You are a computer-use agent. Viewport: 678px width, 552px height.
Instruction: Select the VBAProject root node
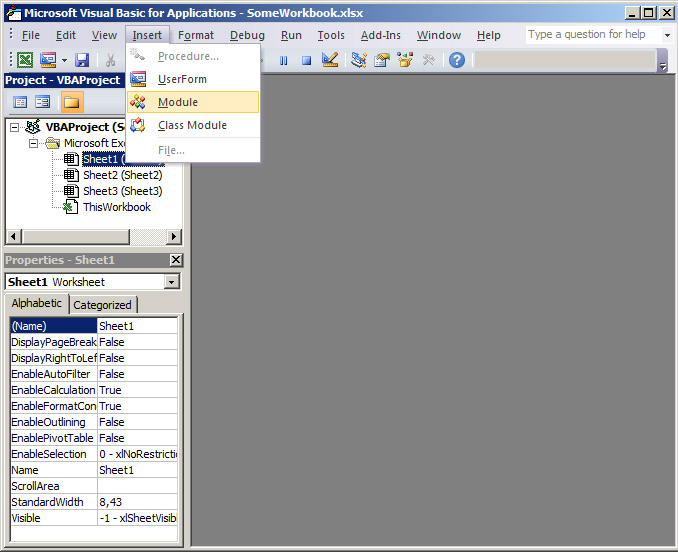click(x=84, y=127)
